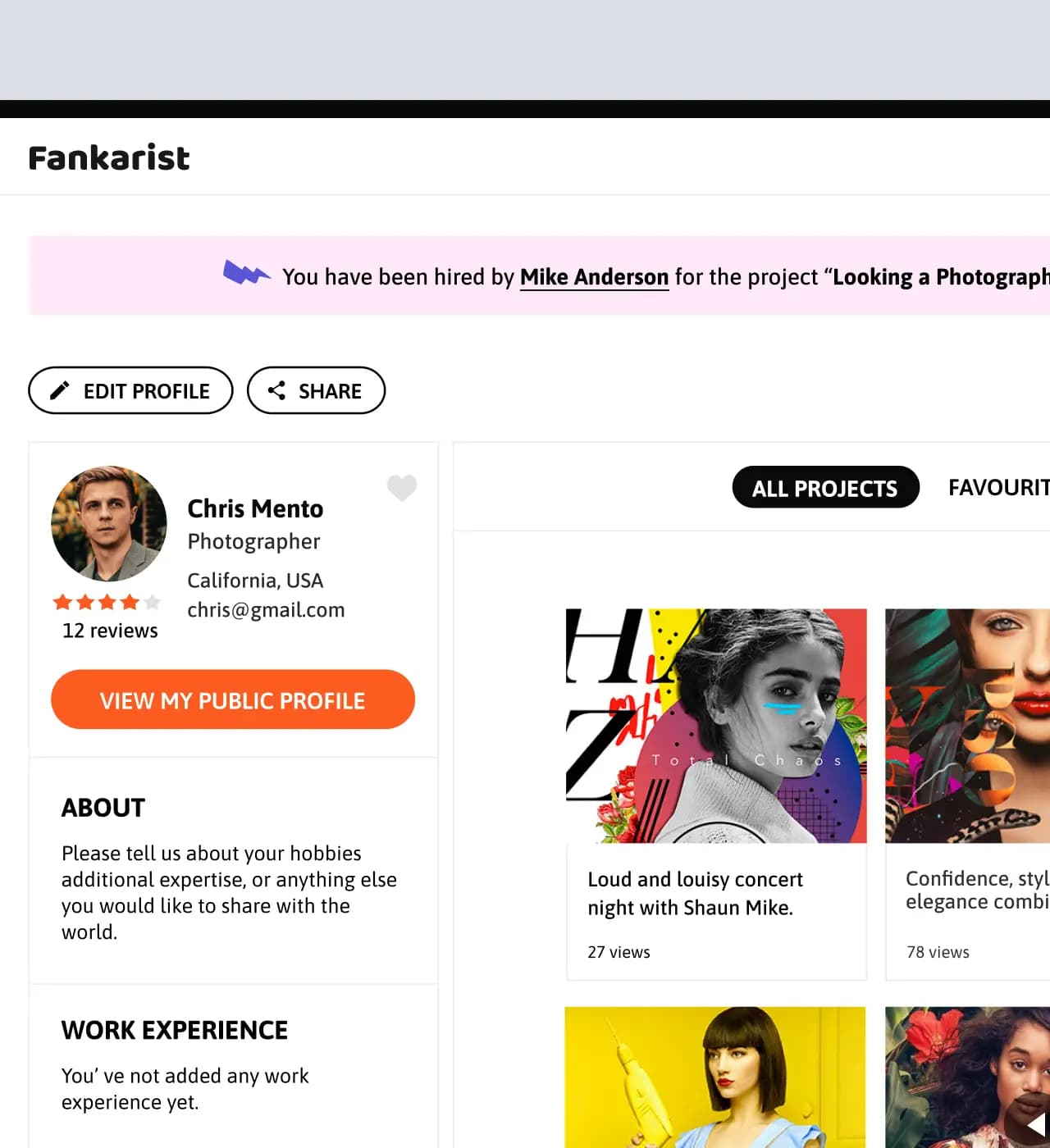Open the Total Chaos project thumbnail
This screenshot has height=1148, width=1050.
pos(716,726)
